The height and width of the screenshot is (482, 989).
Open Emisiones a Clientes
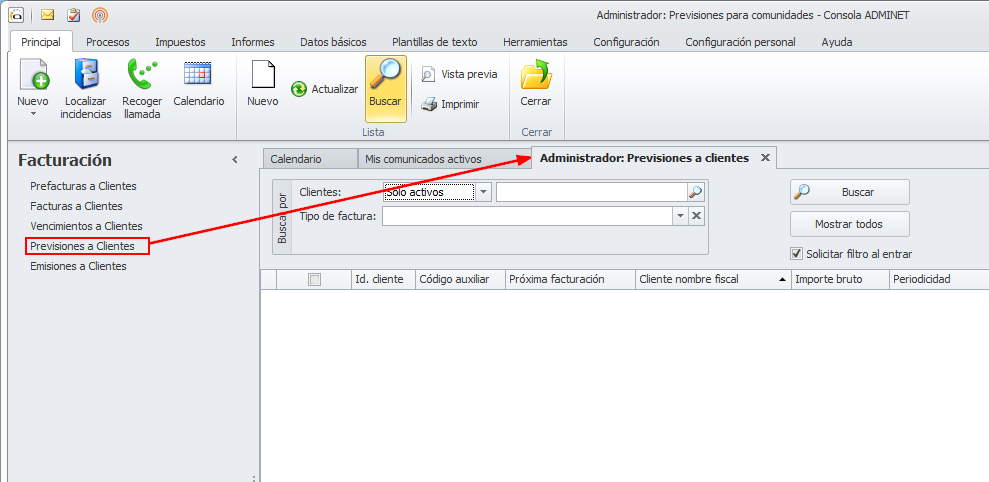point(78,266)
